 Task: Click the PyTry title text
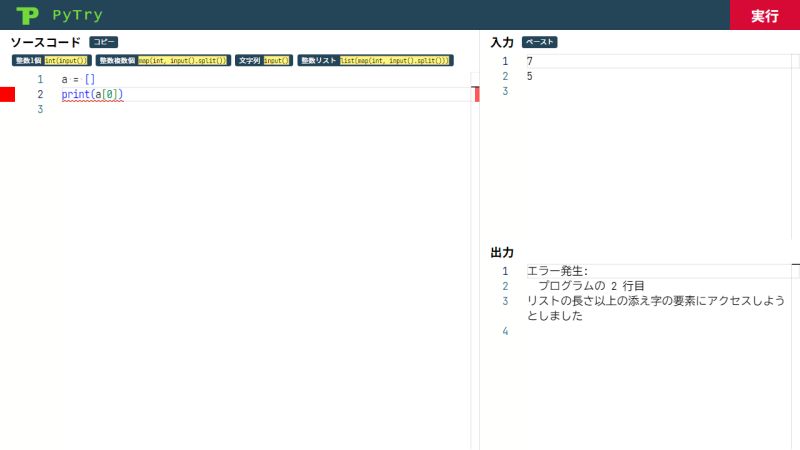click(77, 15)
